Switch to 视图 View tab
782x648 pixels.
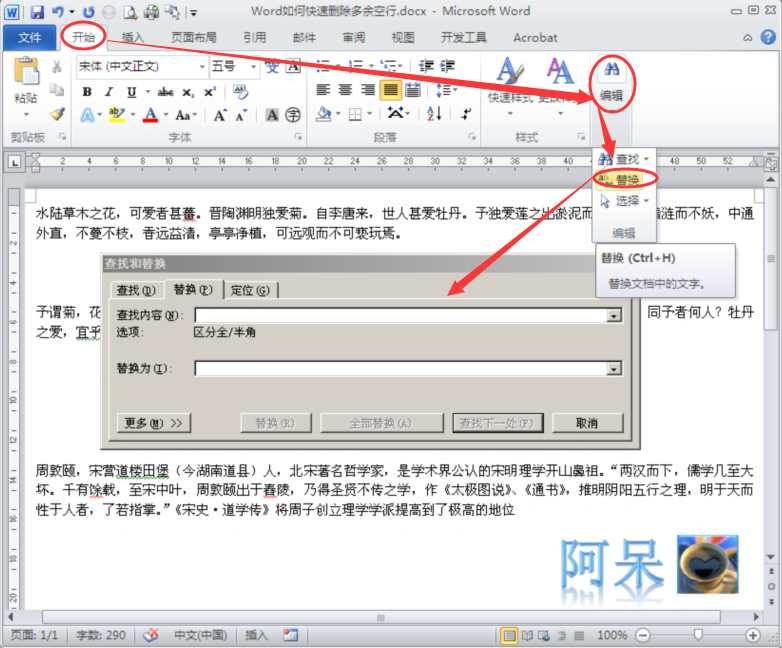pyautogui.click(x=403, y=37)
